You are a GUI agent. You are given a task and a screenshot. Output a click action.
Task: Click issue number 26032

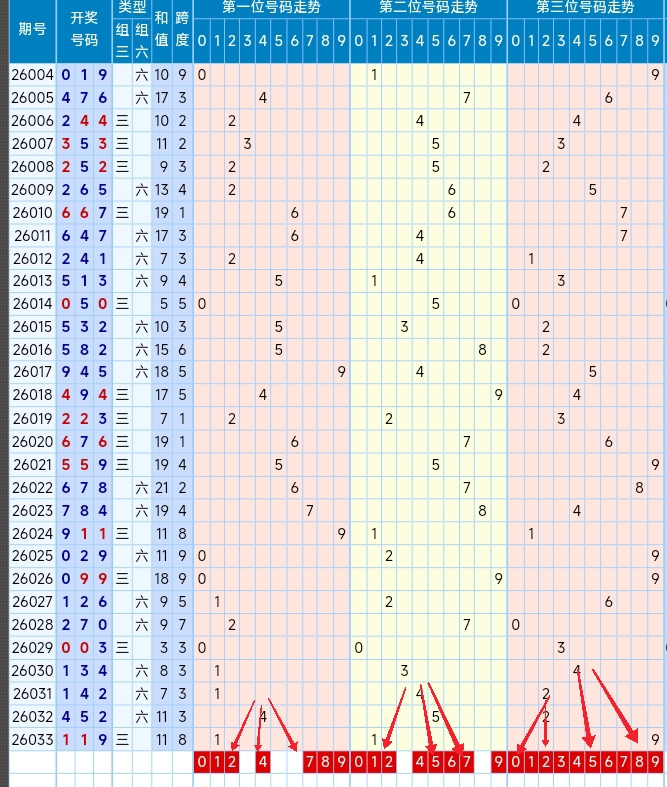[x=33, y=717]
